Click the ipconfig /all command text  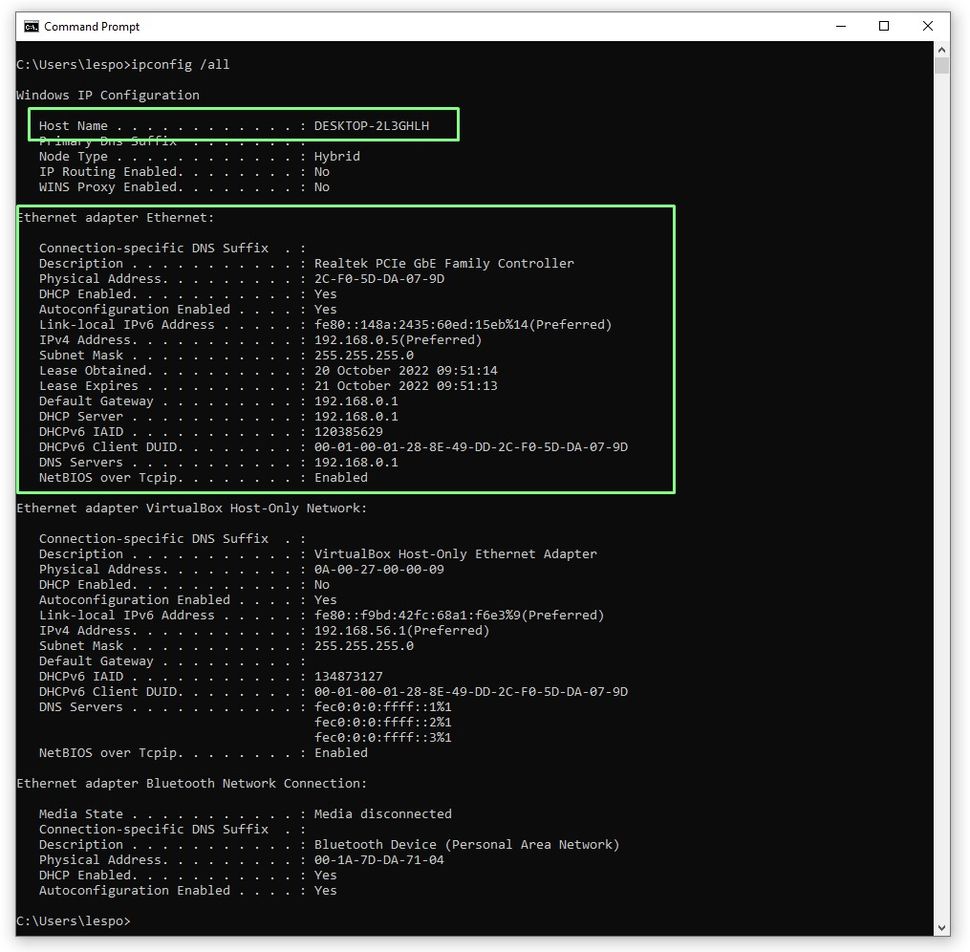[x=181, y=64]
